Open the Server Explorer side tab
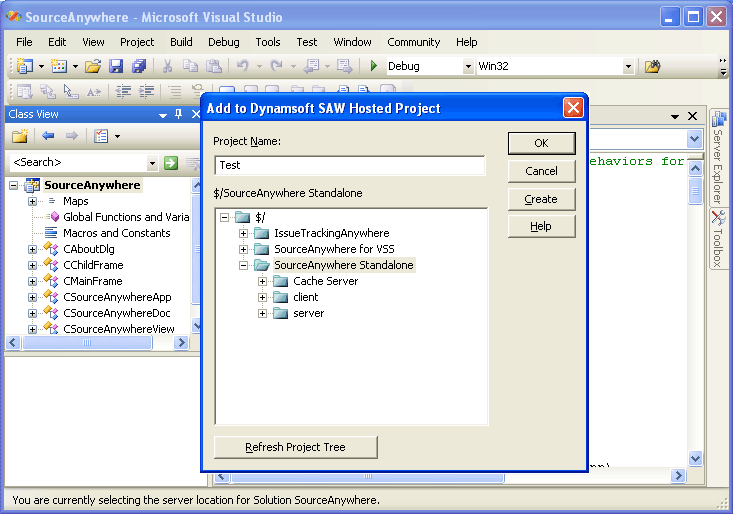 point(718,158)
